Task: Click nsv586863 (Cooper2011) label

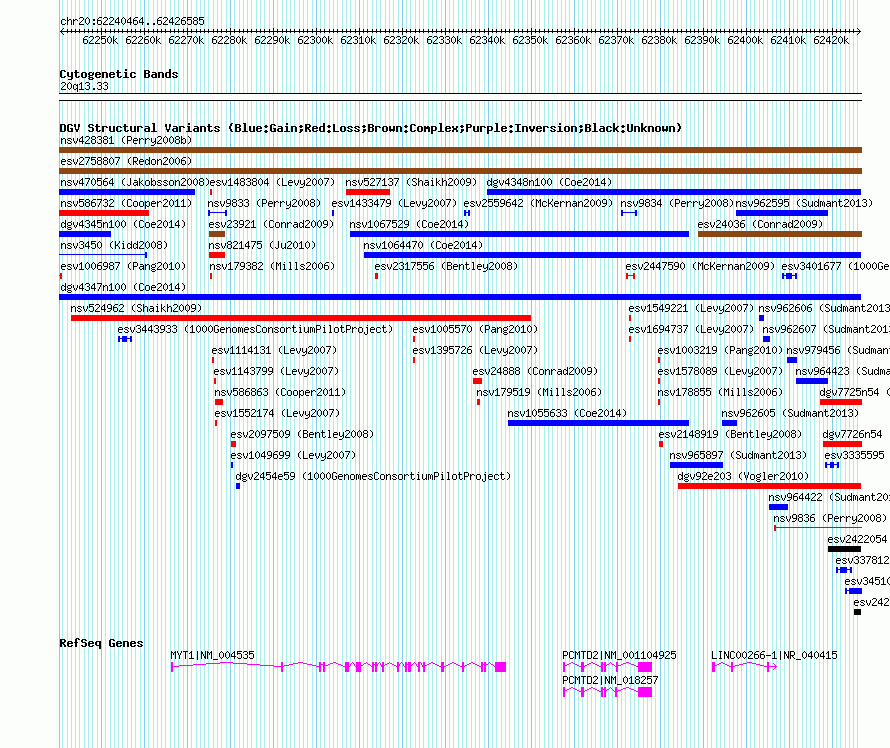Action: (280, 392)
